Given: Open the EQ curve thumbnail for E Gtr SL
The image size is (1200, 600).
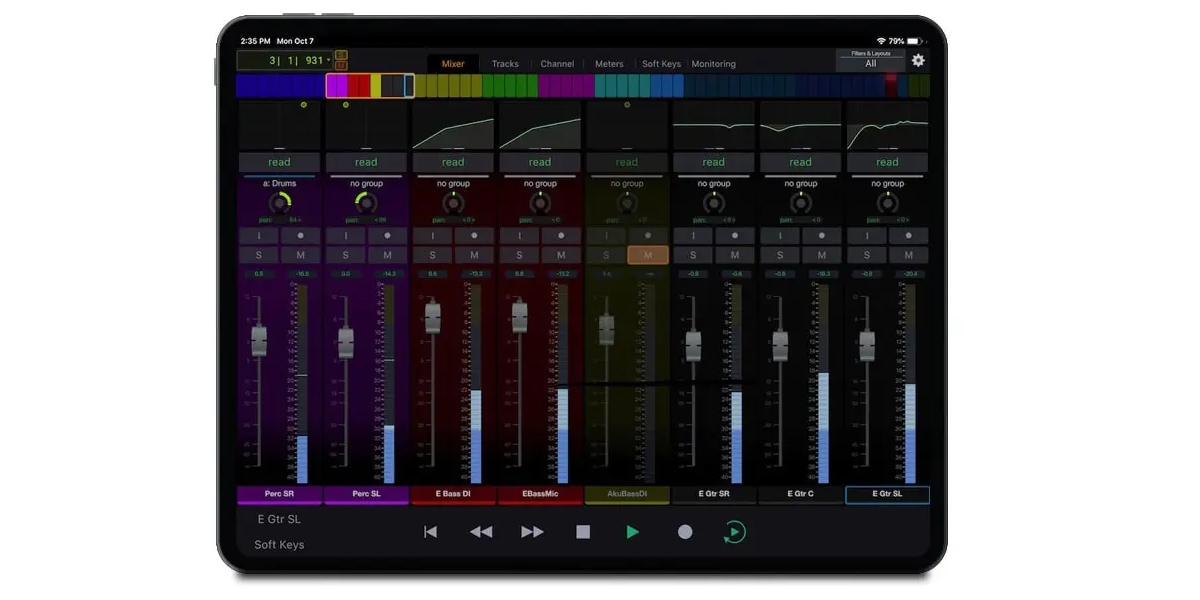Looking at the screenshot, I should click(x=888, y=125).
